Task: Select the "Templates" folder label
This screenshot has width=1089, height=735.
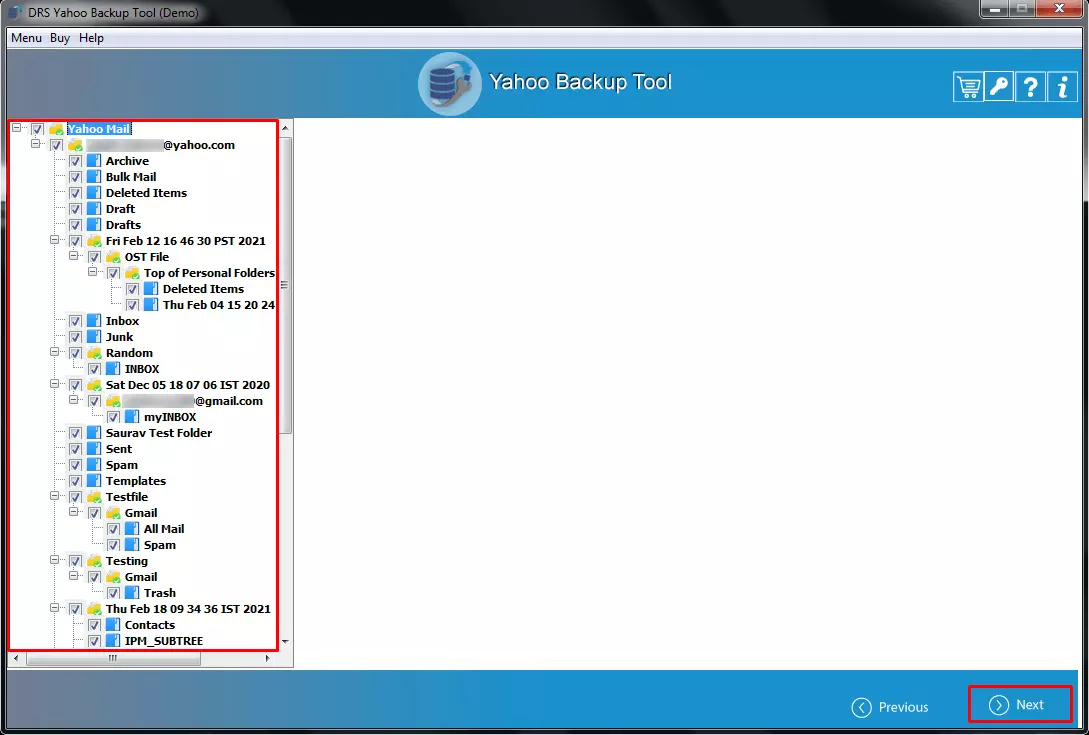Action: tap(135, 481)
